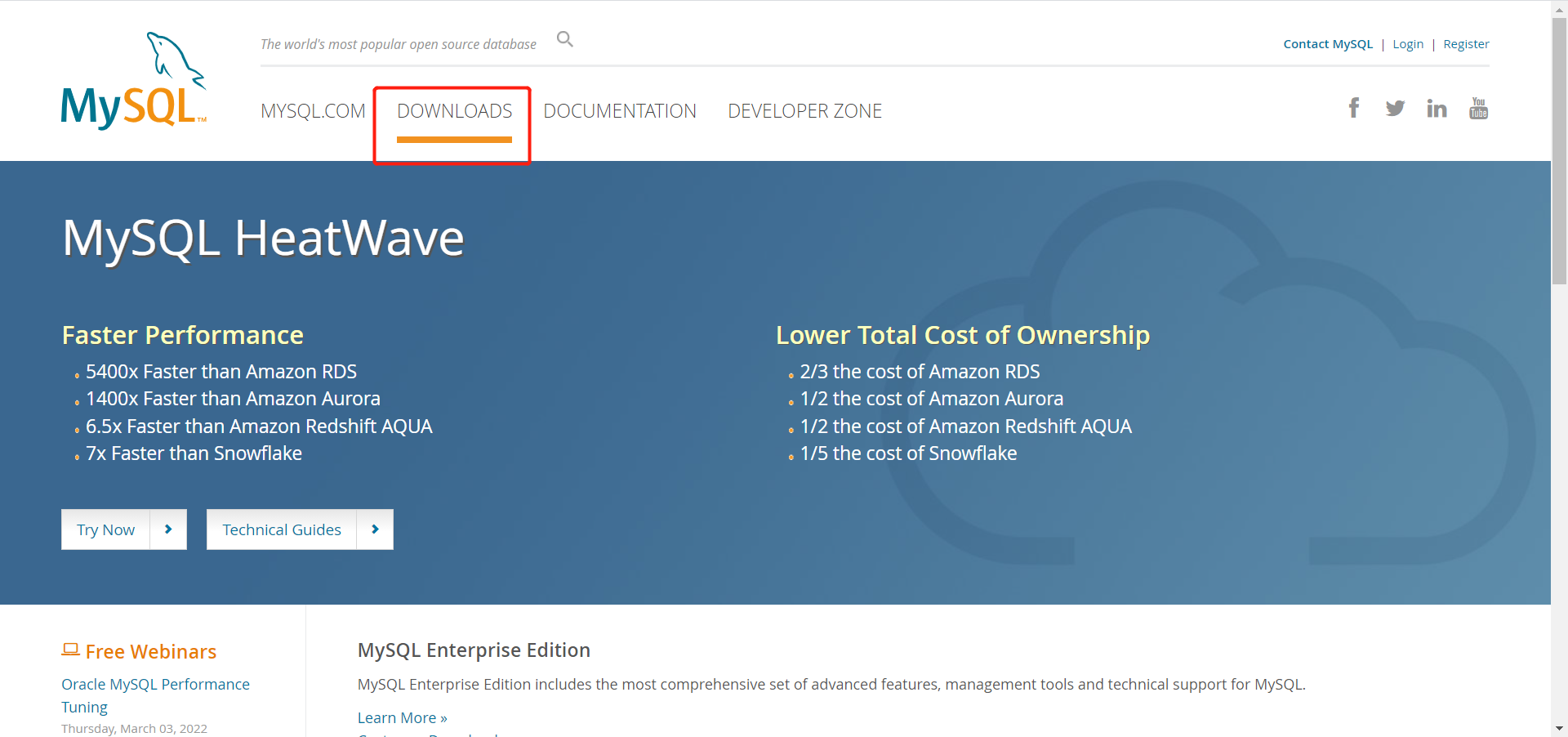Open the search magnifier icon

tap(565, 39)
